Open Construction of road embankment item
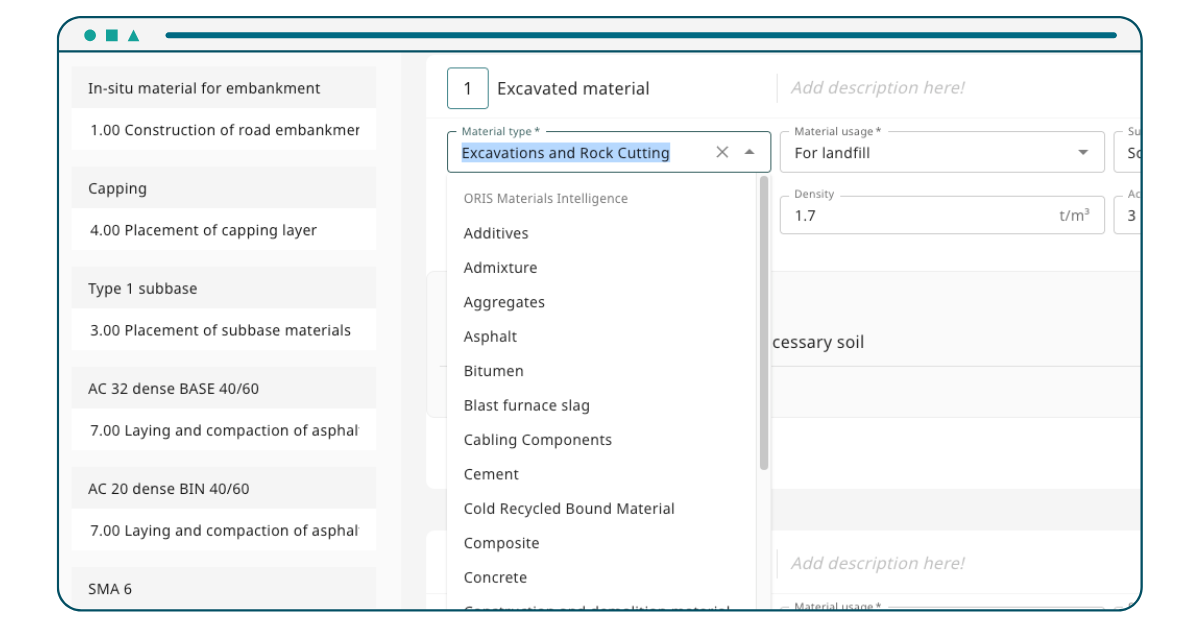 [x=224, y=130]
